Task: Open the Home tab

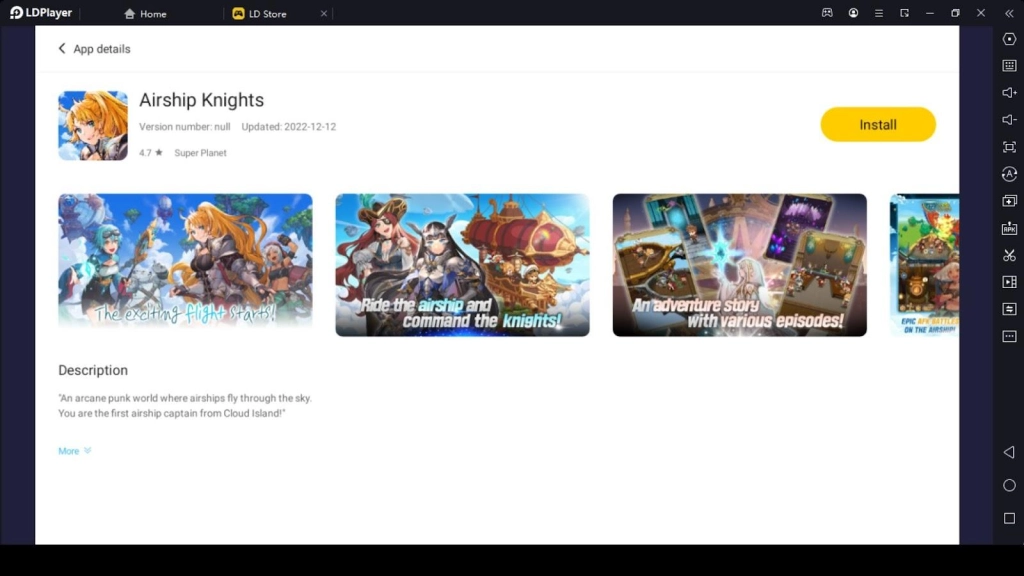Action: (x=145, y=14)
